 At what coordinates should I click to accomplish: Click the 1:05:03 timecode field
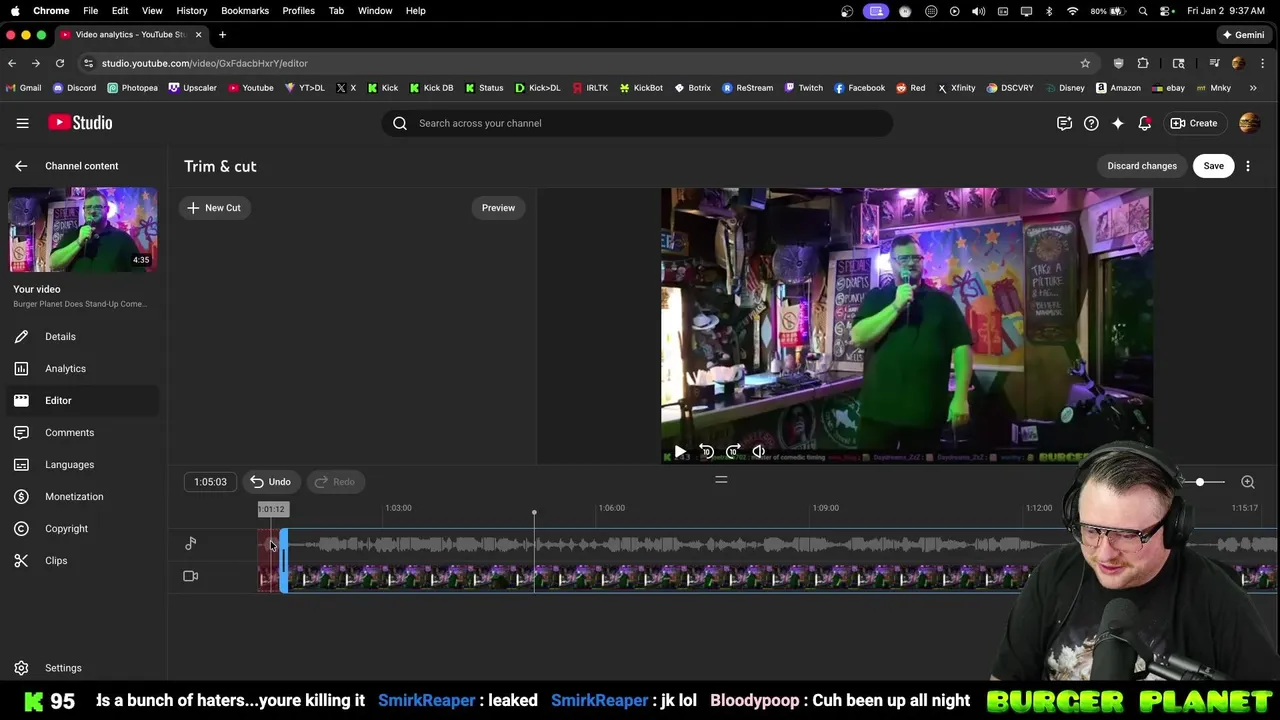click(210, 482)
